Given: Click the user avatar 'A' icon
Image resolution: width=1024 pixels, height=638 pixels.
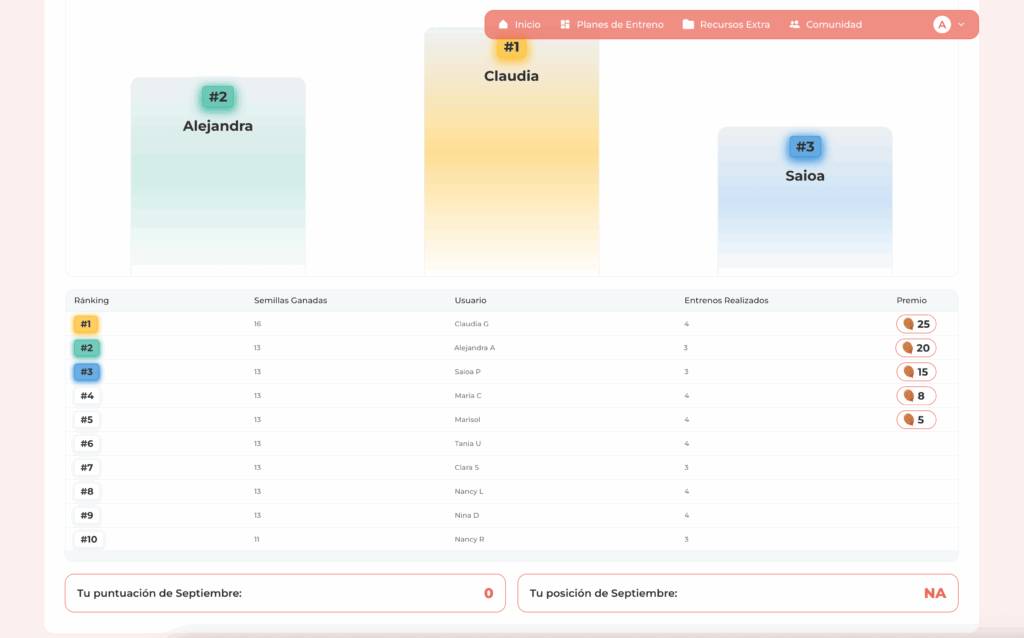Looking at the screenshot, I should coord(941,25).
